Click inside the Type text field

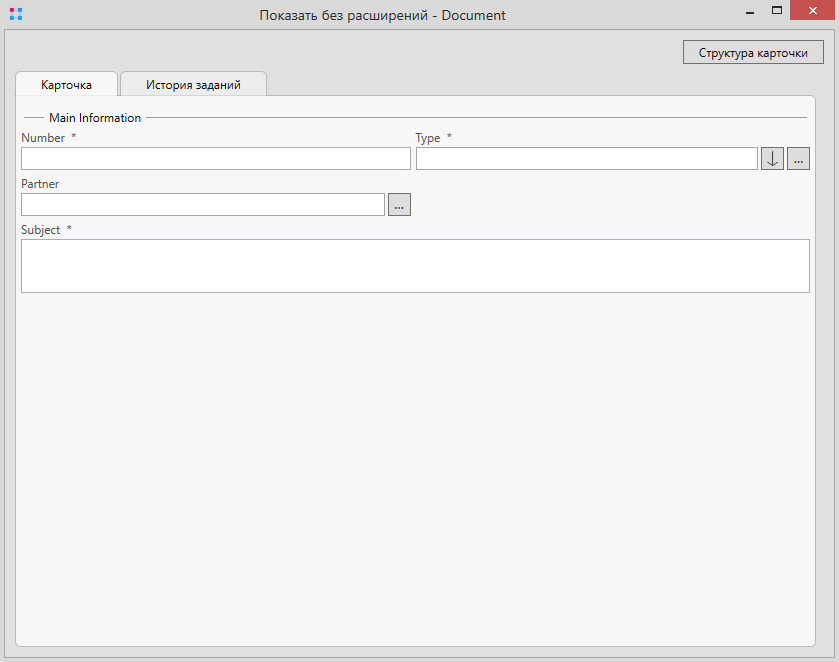586,159
